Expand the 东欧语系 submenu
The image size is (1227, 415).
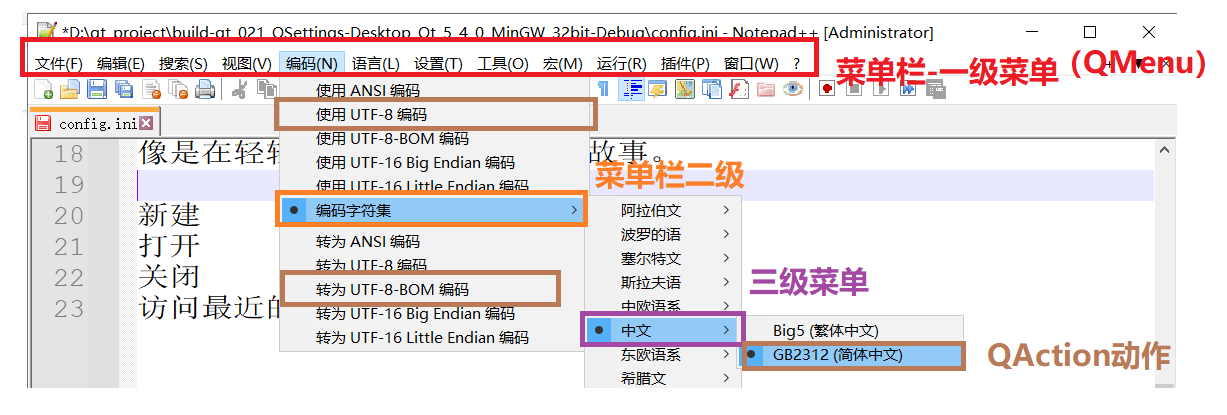click(x=663, y=354)
